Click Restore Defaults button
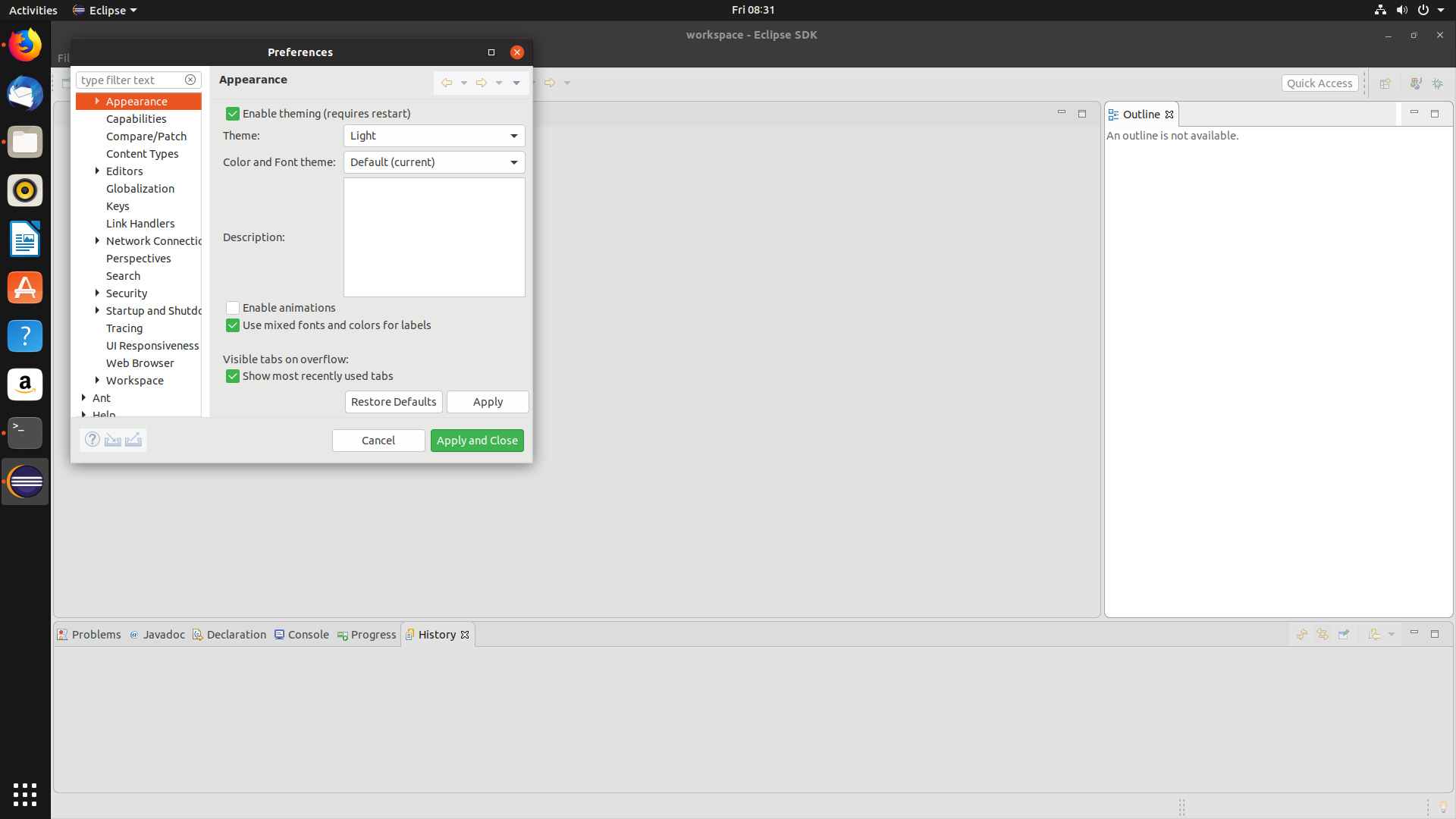The height and width of the screenshot is (819, 1456). (394, 402)
